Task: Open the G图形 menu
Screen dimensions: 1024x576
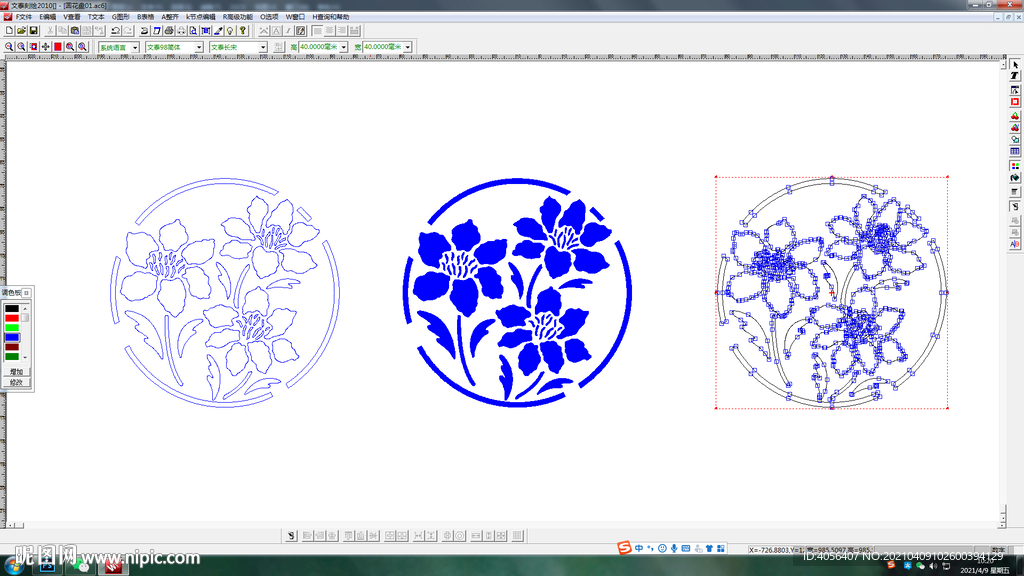Action: coord(121,17)
